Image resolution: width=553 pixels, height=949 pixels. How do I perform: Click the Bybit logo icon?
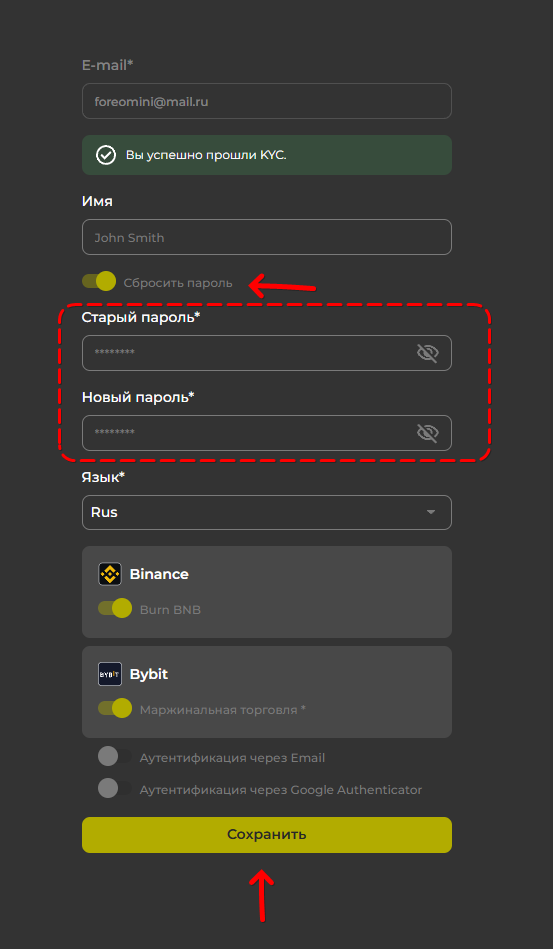point(110,674)
